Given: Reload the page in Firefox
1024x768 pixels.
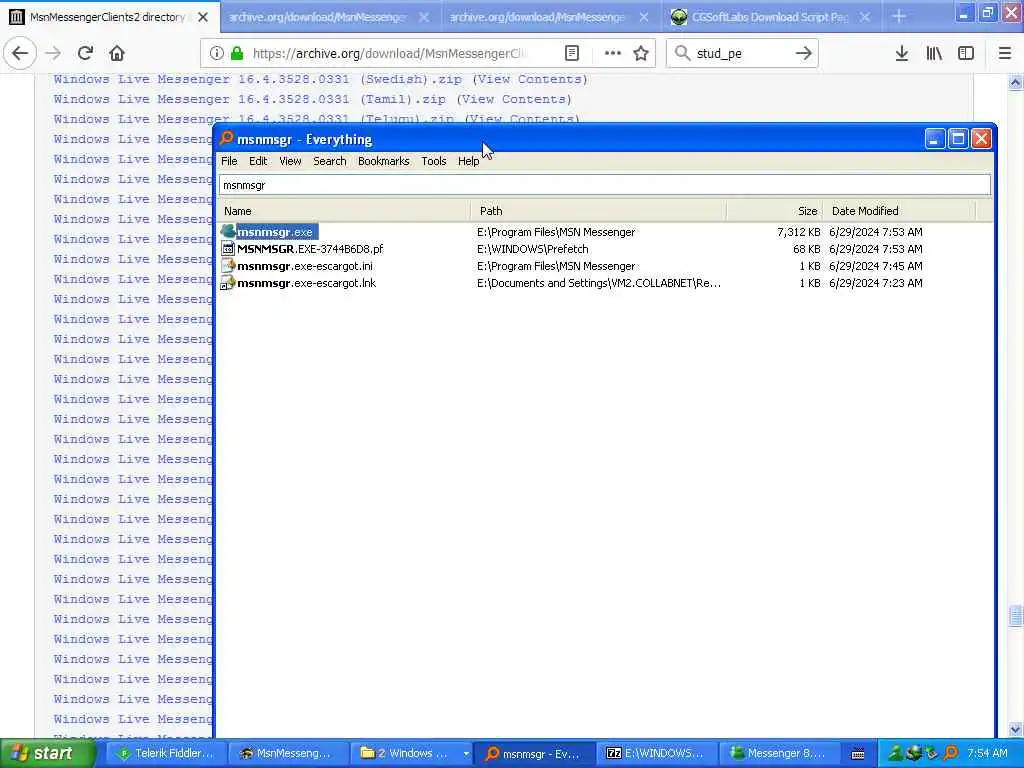Looking at the screenshot, I should pyautogui.click(x=85, y=54).
